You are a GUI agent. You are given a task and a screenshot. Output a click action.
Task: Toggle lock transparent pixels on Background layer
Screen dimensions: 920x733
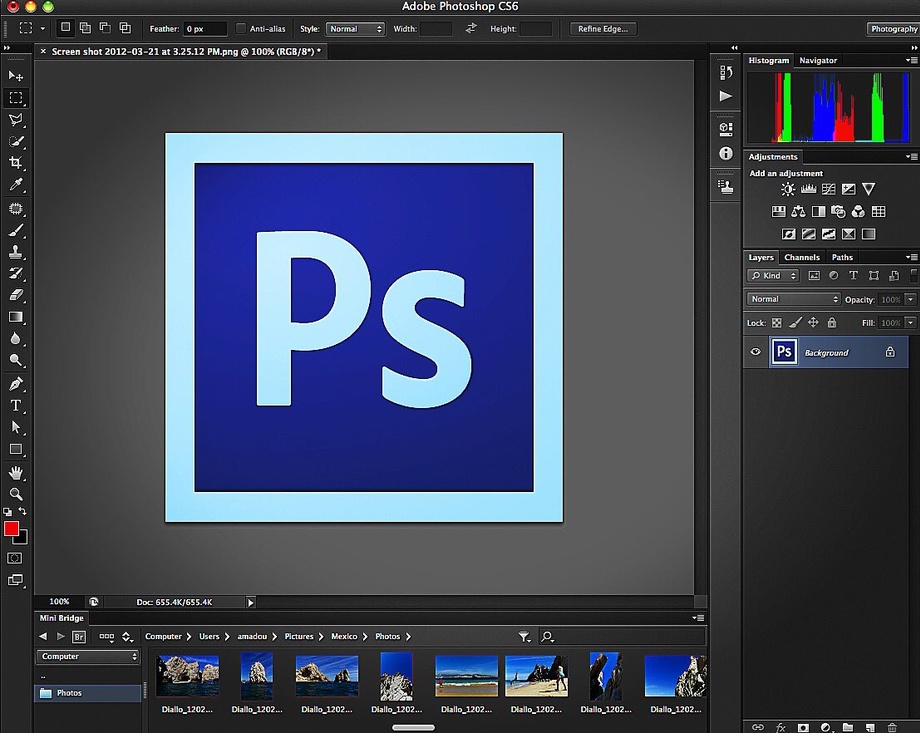pos(776,323)
